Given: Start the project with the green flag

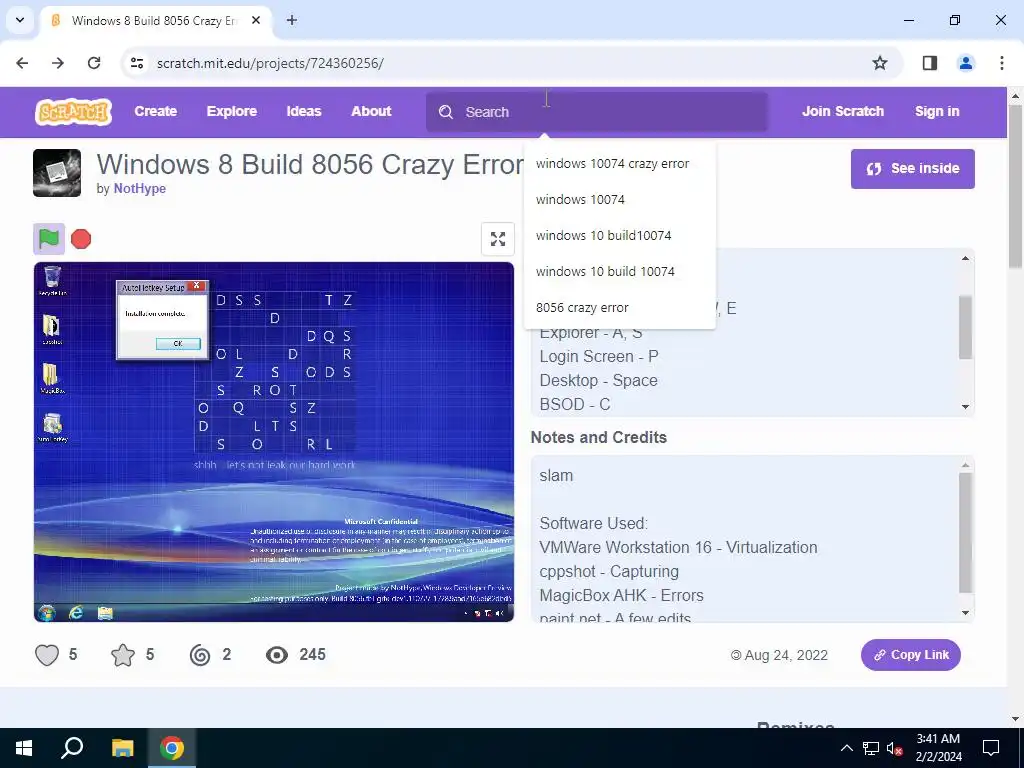Looking at the screenshot, I should click(x=49, y=239).
